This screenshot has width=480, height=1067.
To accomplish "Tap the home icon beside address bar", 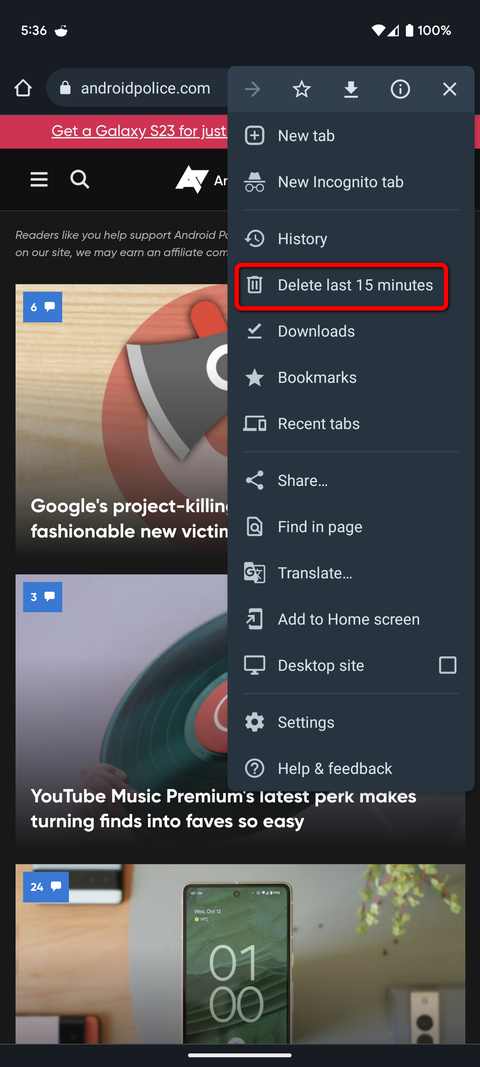I will 23,88.
